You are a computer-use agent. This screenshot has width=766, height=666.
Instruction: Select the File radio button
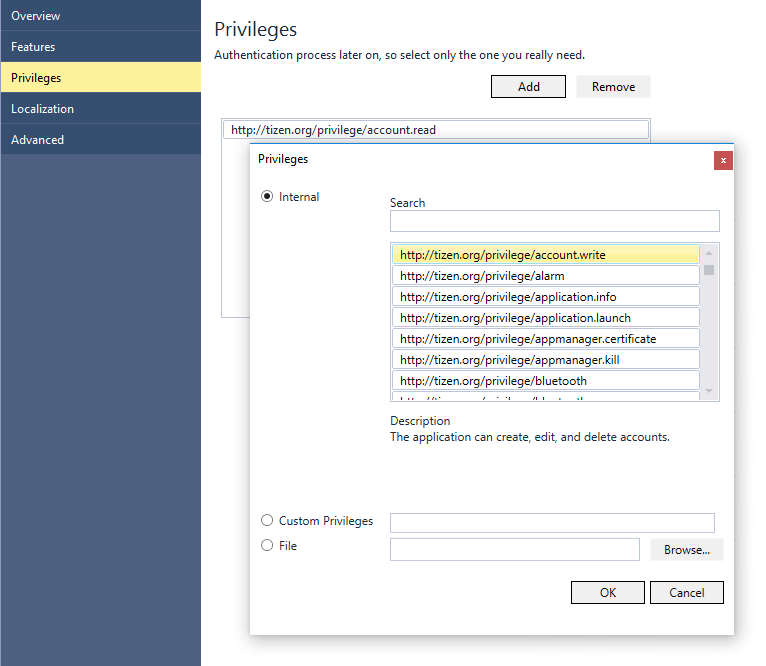(x=267, y=546)
